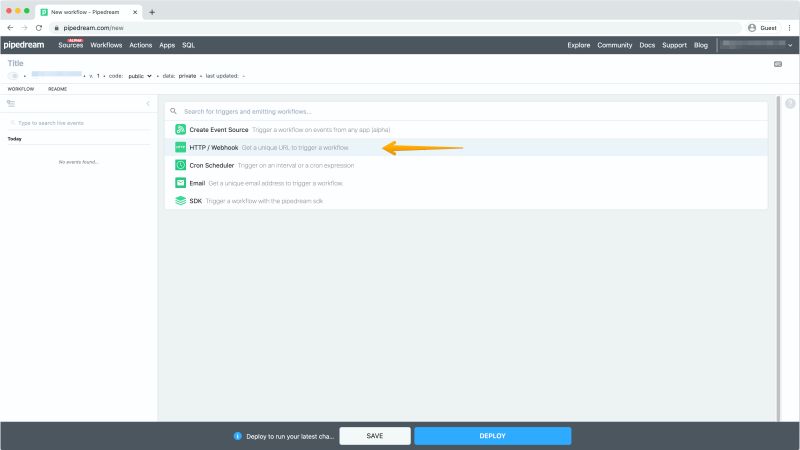Image resolution: width=800 pixels, height=450 pixels.
Task: Click the pipedream.com/new address bar
Action: pos(395,28)
